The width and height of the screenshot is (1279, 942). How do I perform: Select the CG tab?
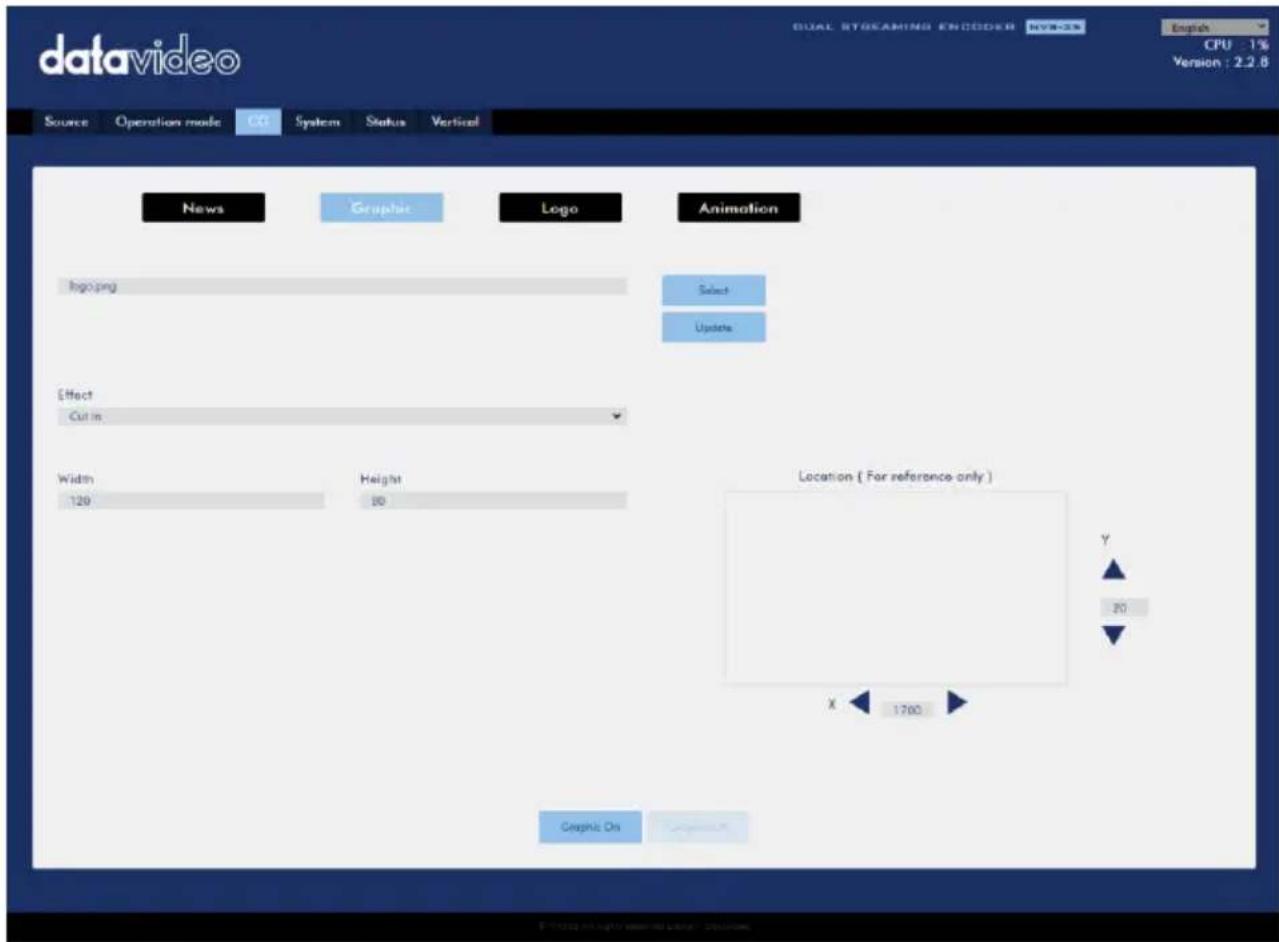pyautogui.click(x=258, y=122)
